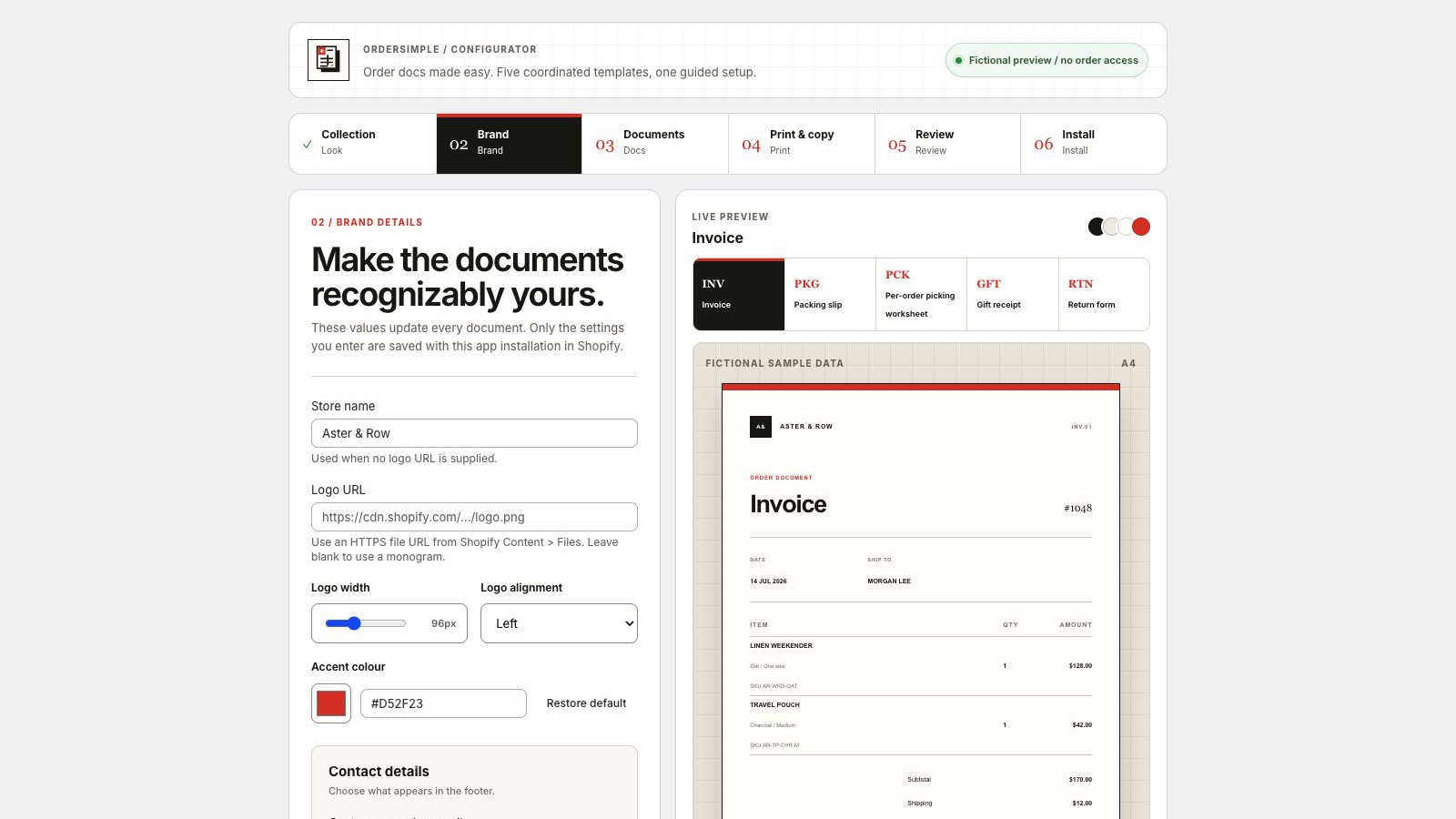The height and width of the screenshot is (819, 1456).
Task: Open the Logo alignment dropdown
Action: 559,623
